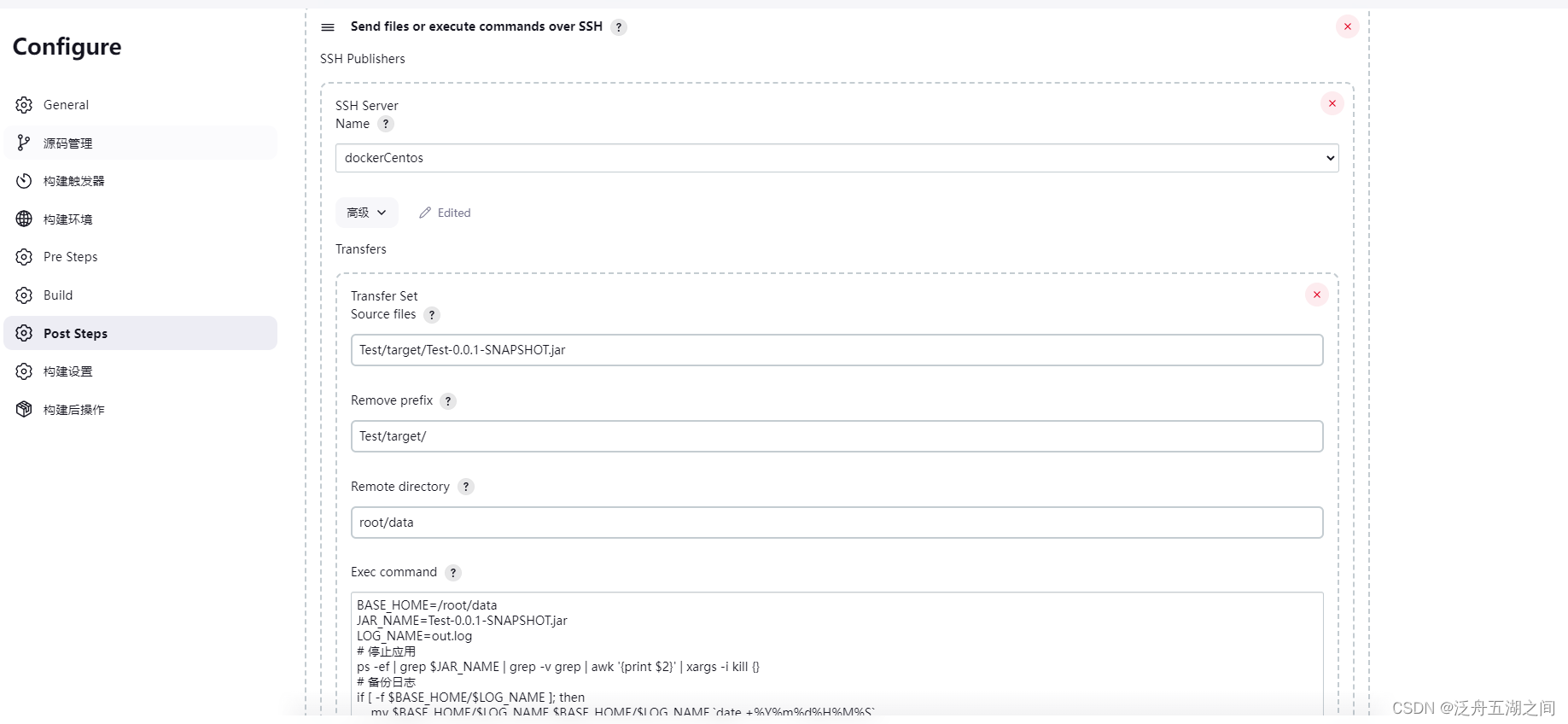The image size is (1568, 724).
Task: Open the Remove prefix help icon
Action: tap(448, 401)
